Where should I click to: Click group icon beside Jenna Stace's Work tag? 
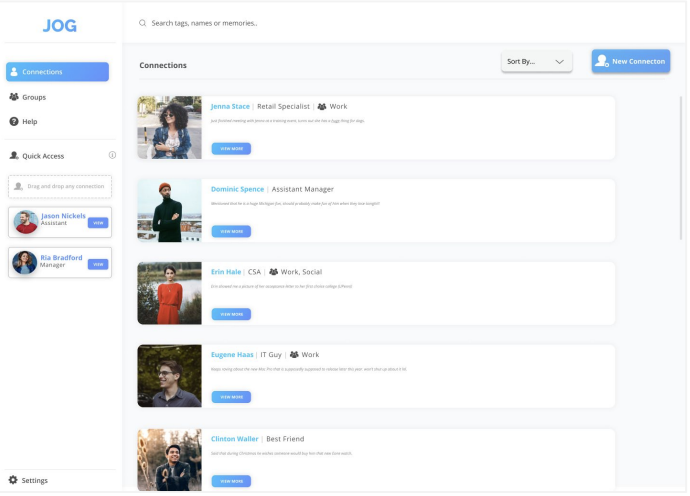(322, 106)
